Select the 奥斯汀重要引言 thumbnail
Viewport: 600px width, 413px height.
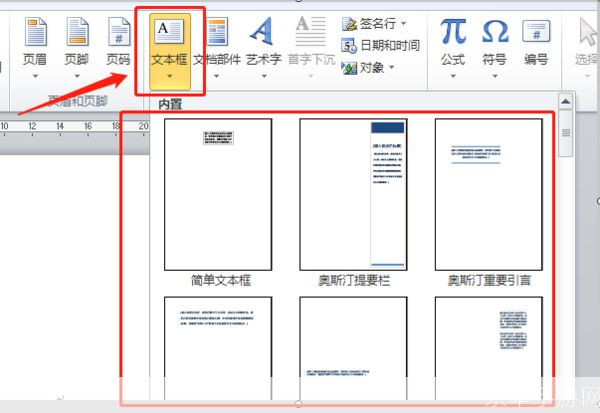click(489, 194)
